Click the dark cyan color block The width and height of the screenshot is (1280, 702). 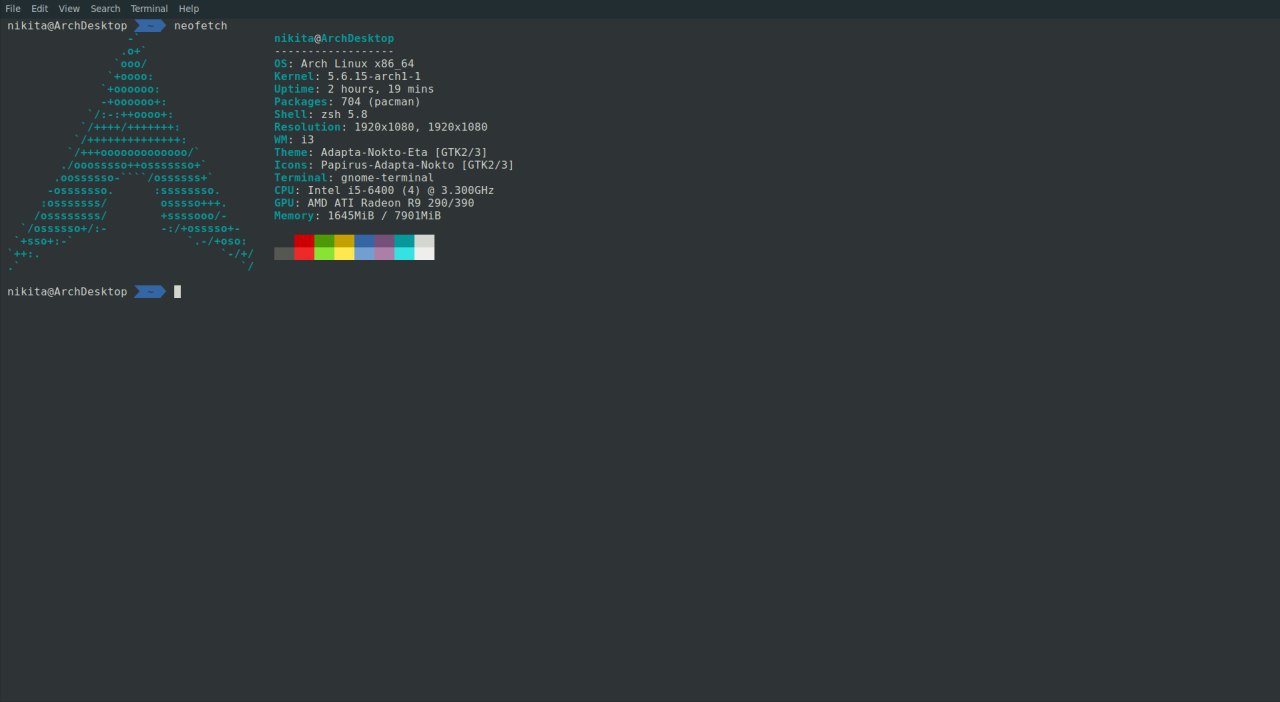[x=404, y=241]
